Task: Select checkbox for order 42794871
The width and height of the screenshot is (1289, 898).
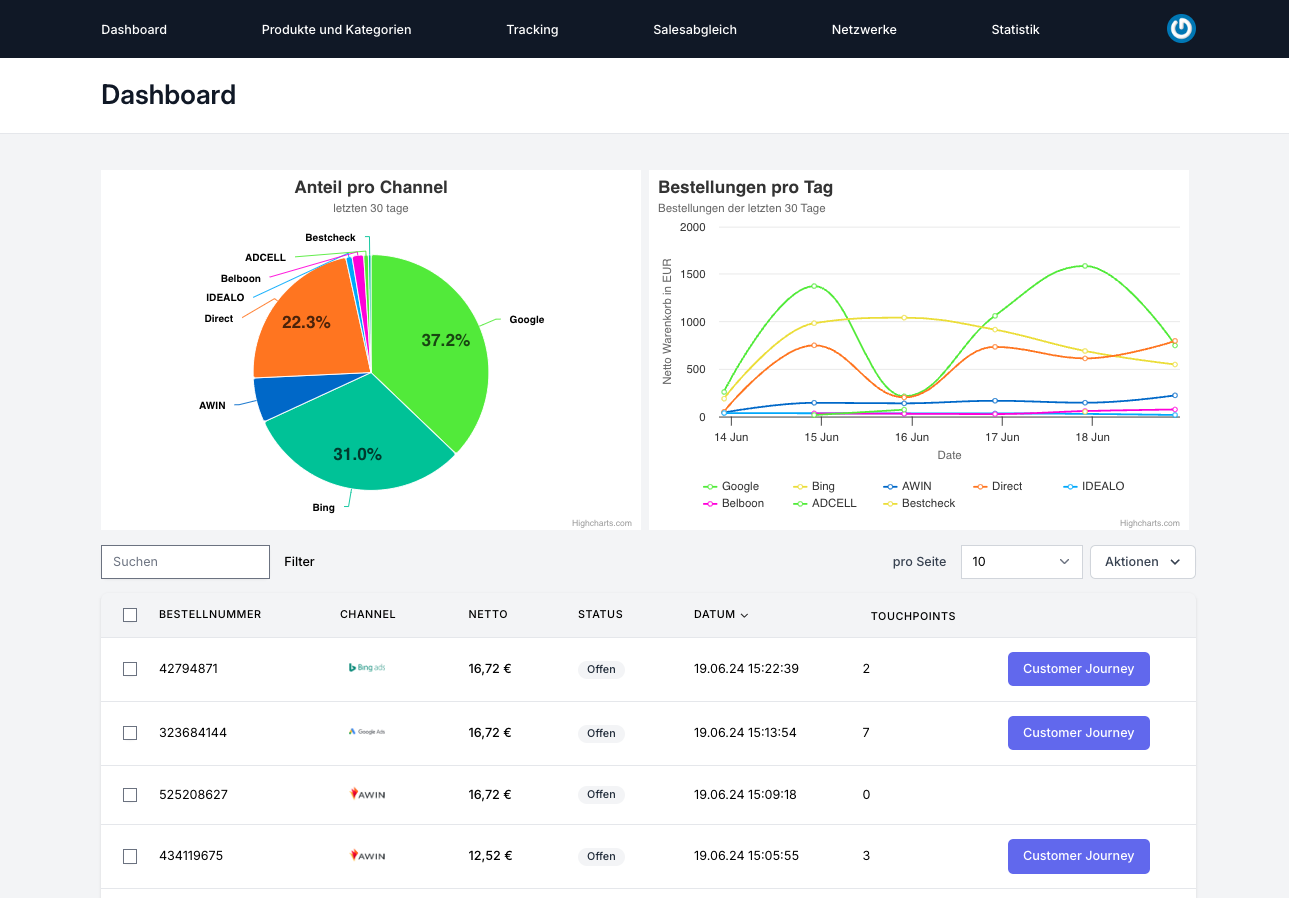Action: point(130,669)
